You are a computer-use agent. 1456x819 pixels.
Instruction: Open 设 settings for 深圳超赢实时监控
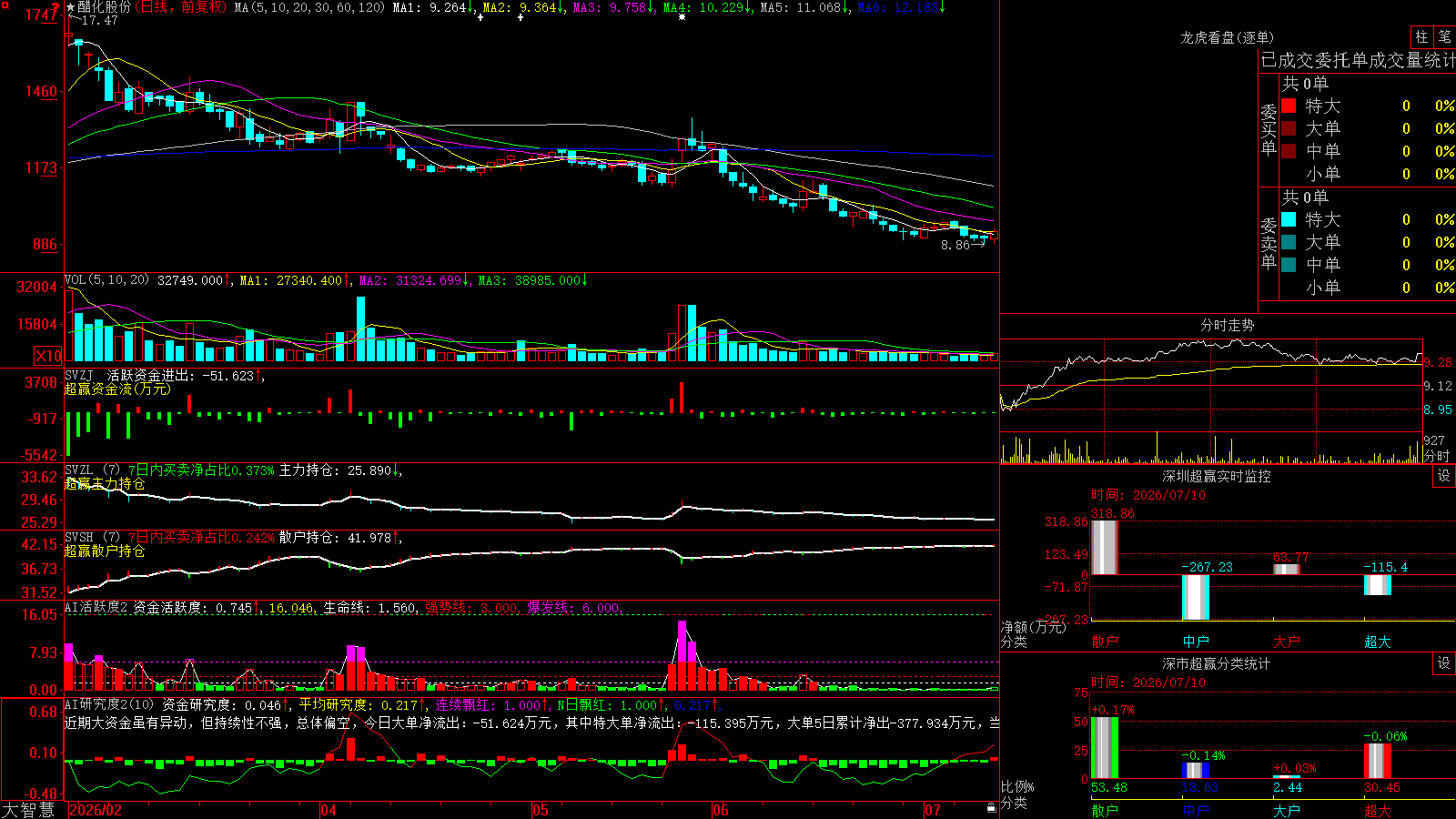(x=1444, y=476)
